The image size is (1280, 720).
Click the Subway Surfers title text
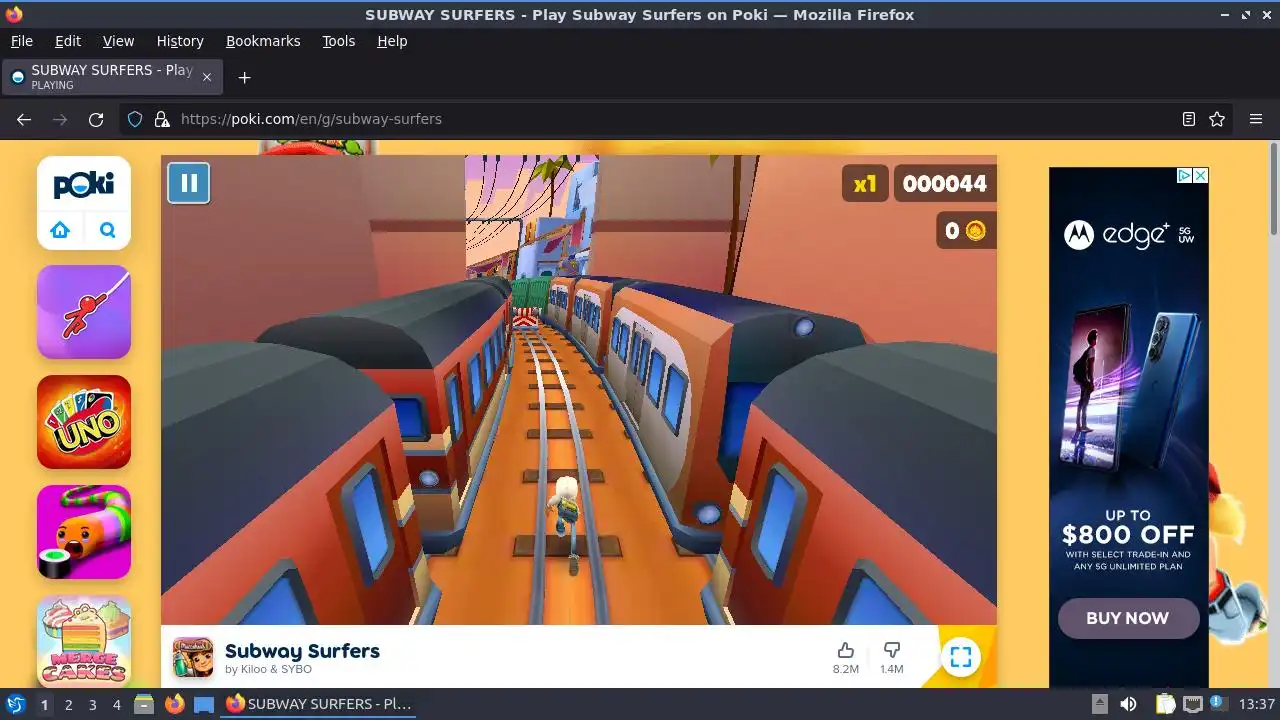click(302, 651)
